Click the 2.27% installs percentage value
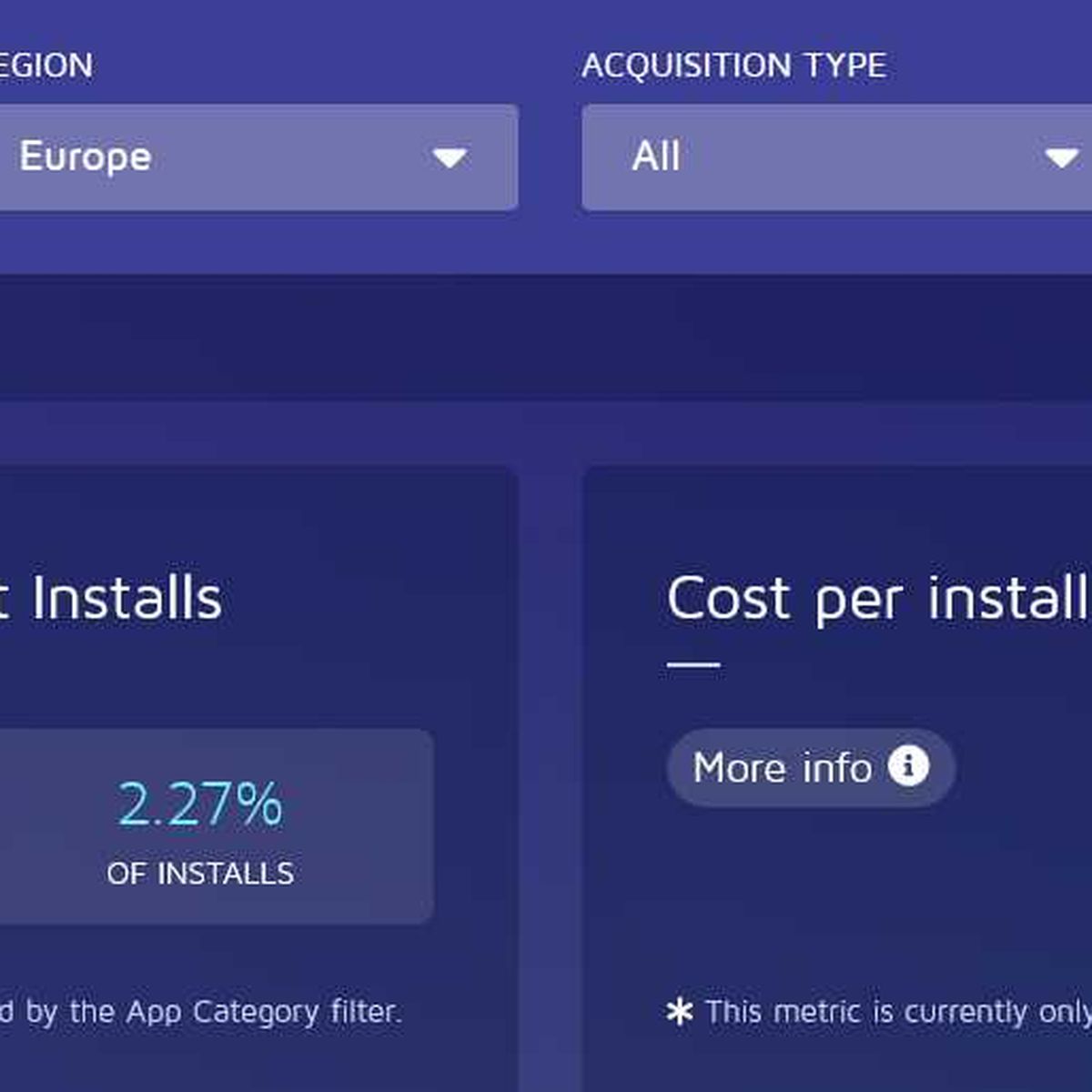 (x=200, y=804)
